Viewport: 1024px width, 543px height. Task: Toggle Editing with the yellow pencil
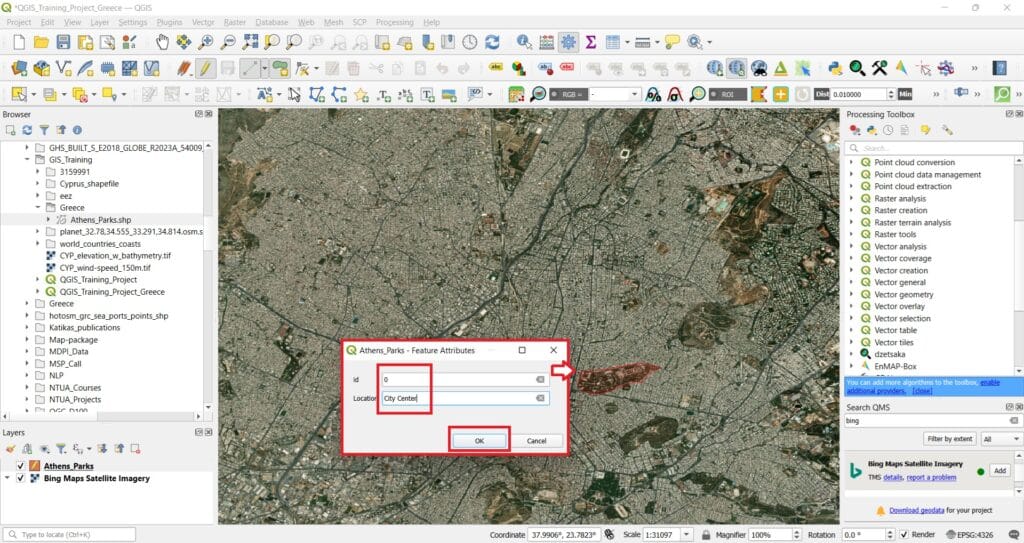205,68
